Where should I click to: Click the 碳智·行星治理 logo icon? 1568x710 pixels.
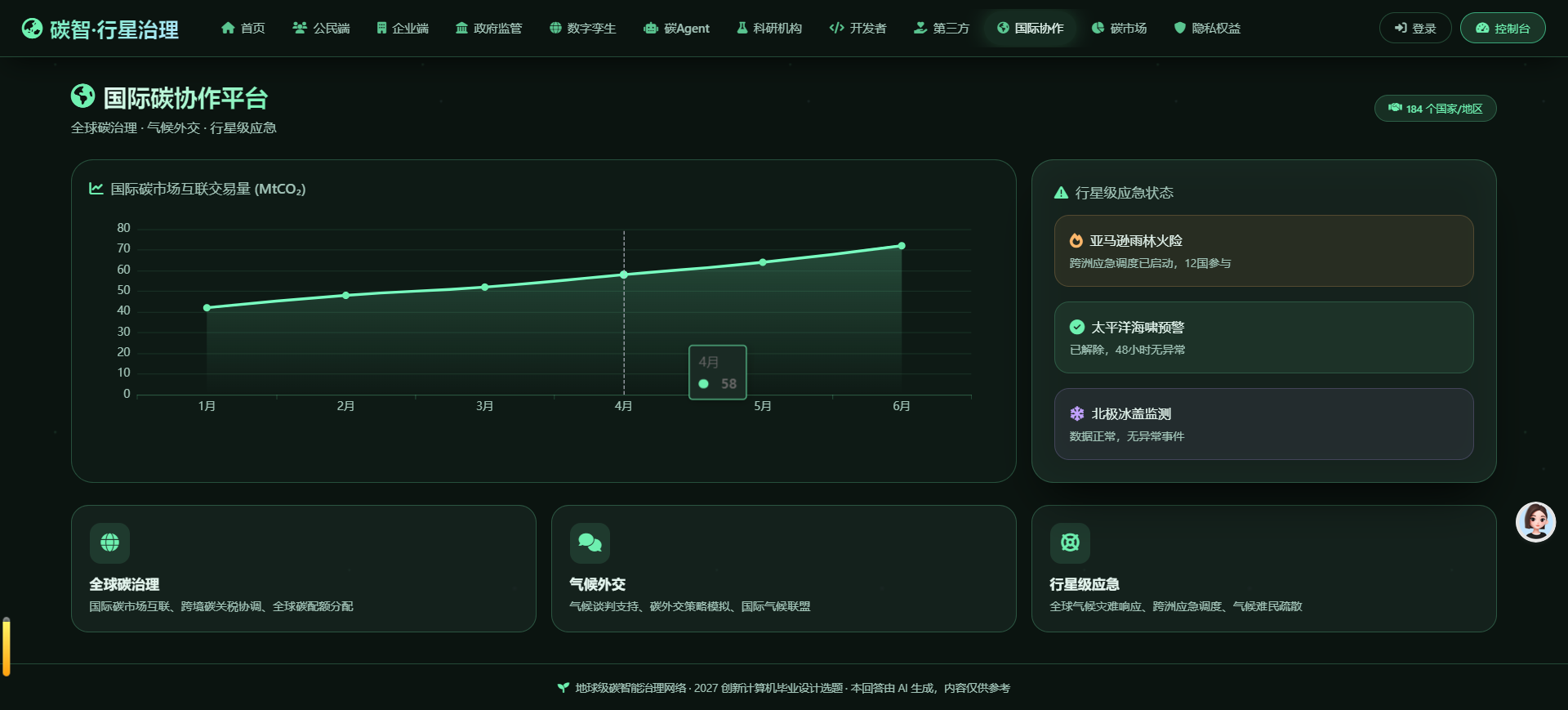click(x=32, y=29)
